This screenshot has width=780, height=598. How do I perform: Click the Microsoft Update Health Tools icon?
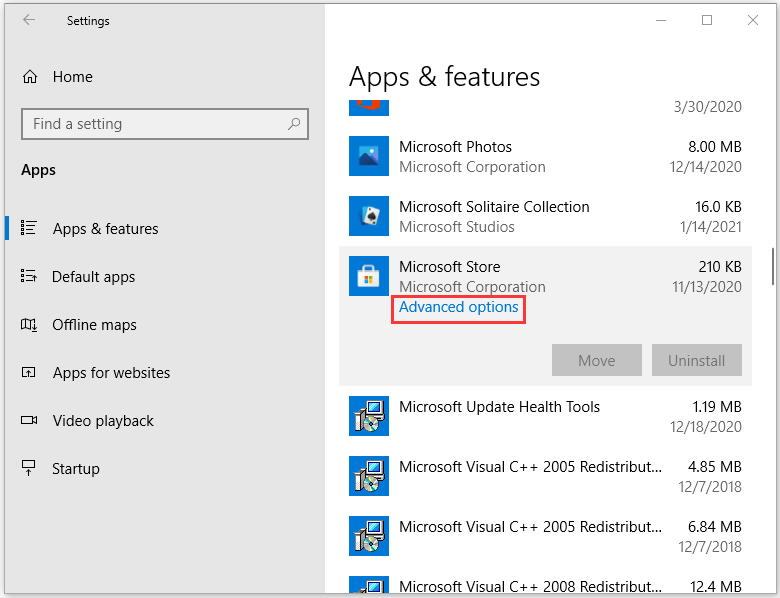(368, 416)
